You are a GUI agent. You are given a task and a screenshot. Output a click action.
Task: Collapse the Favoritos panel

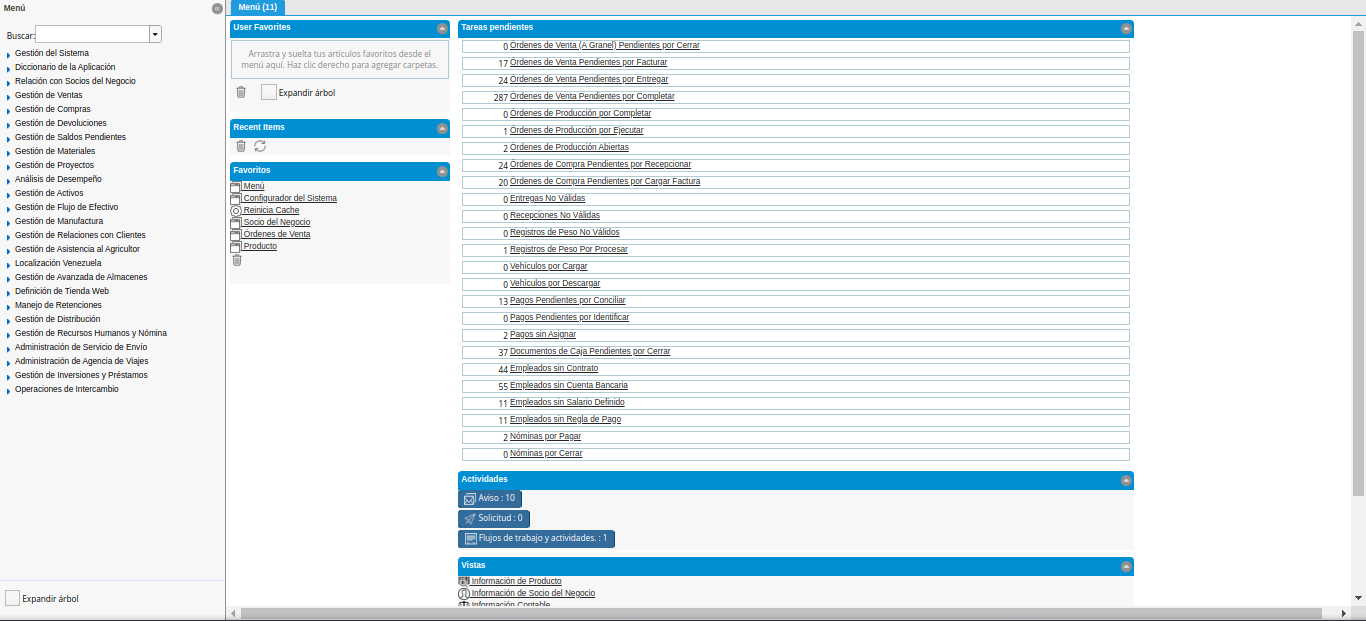442,172
